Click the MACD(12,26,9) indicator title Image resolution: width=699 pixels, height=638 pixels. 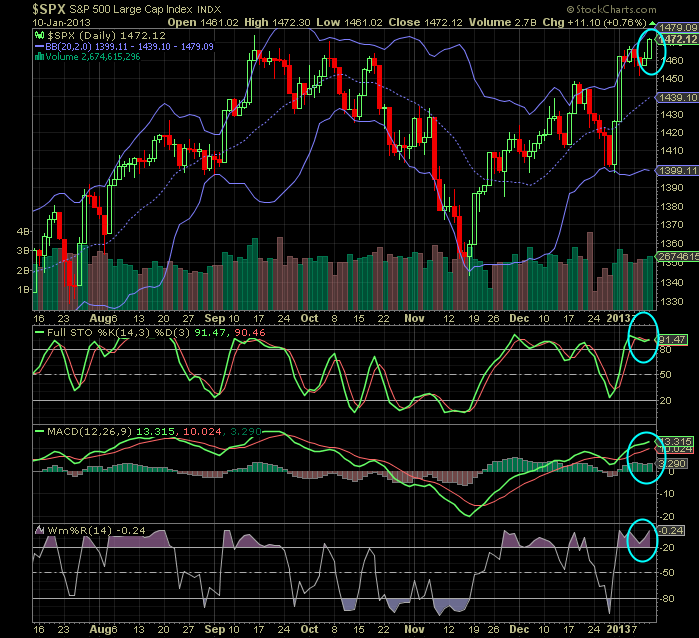point(90,432)
